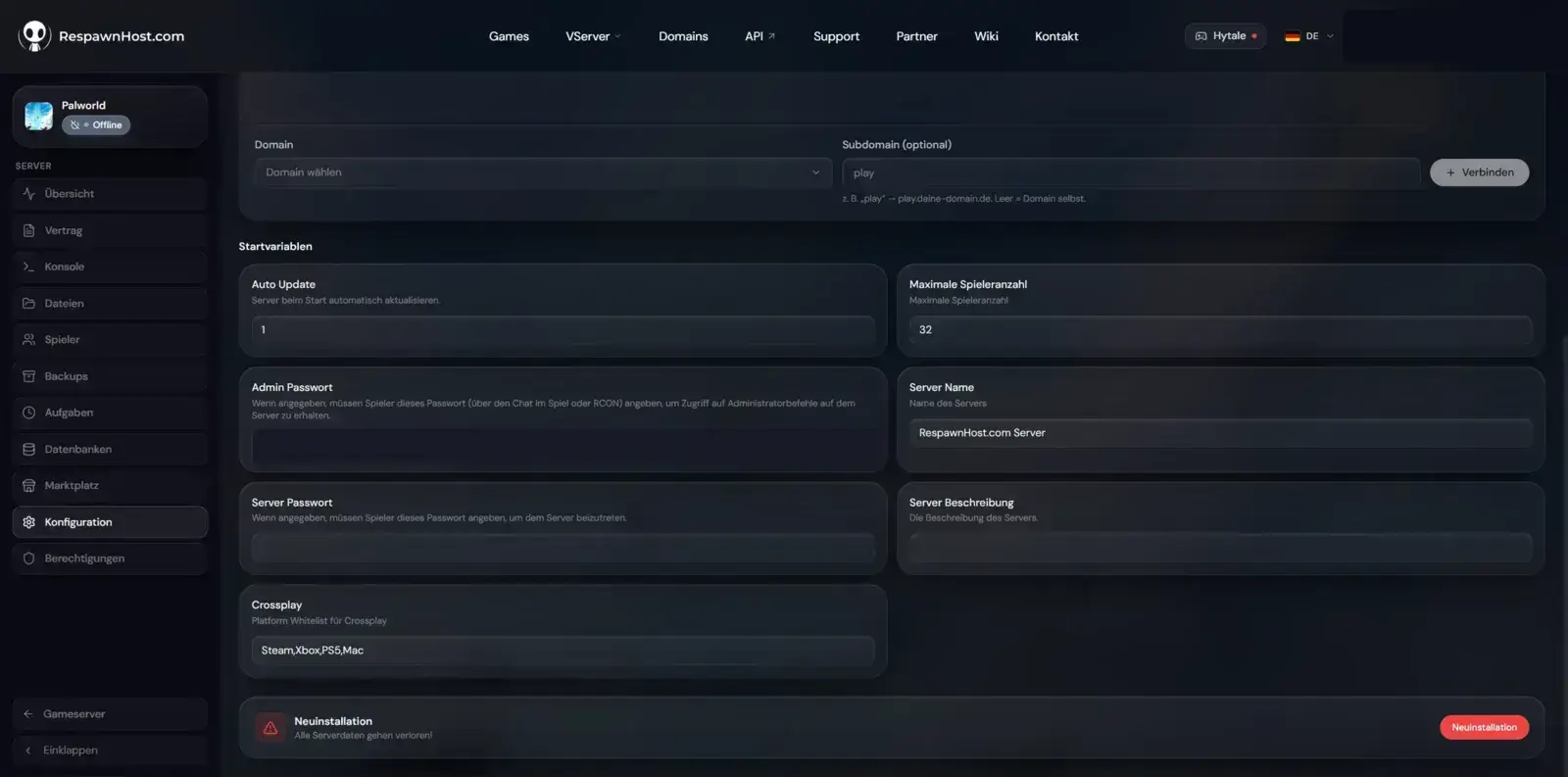Focus the Admin Passwort field
This screenshot has width=1568, height=777.
[x=563, y=446]
